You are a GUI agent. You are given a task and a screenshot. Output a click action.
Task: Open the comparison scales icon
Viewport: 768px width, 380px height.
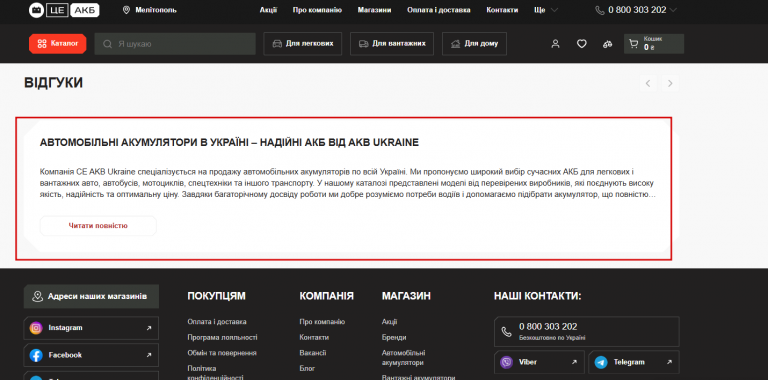(607, 44)
